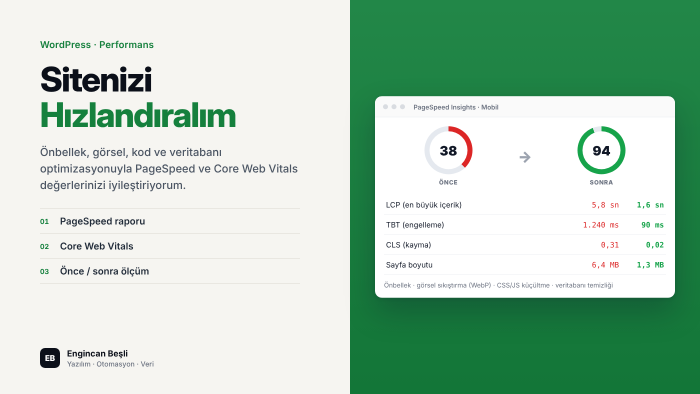
Task: Click the red 38 score gauge
Action: coord(448,150)
